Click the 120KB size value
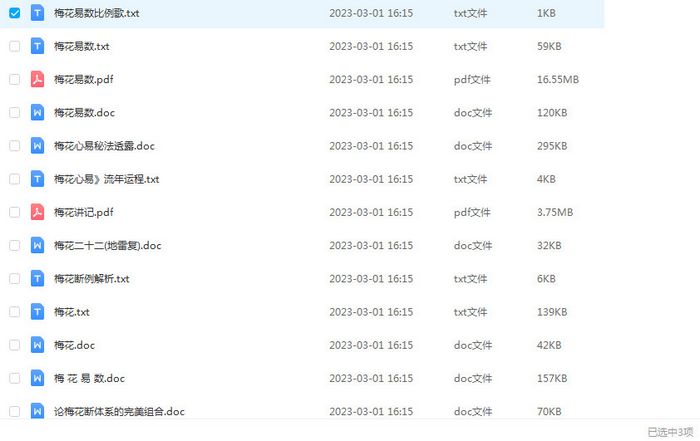 point(552,112)
